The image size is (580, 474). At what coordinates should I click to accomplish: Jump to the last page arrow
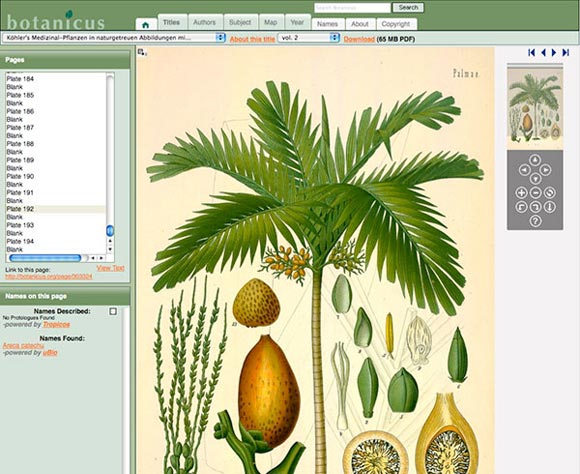tap(566, 53)
